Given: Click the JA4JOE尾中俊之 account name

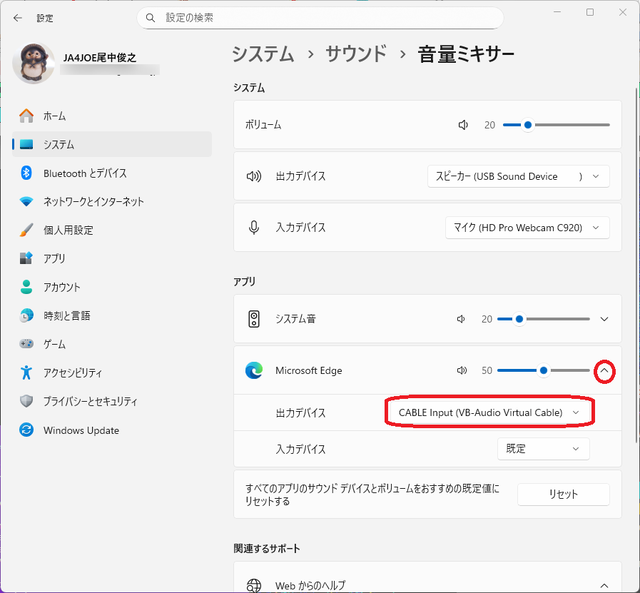Looking at the screenshot, I should coord(100,58).
